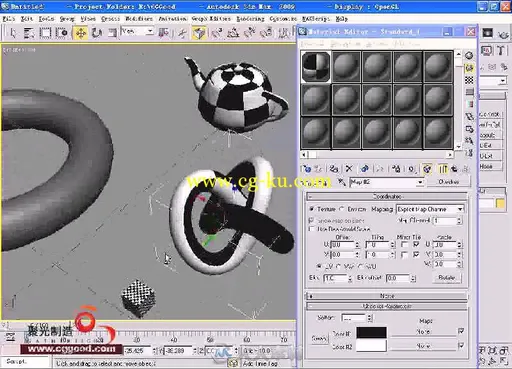Toggle Color #1 map enable checkbox
Screen dimensions: 512x369
(x=461, y=331)
